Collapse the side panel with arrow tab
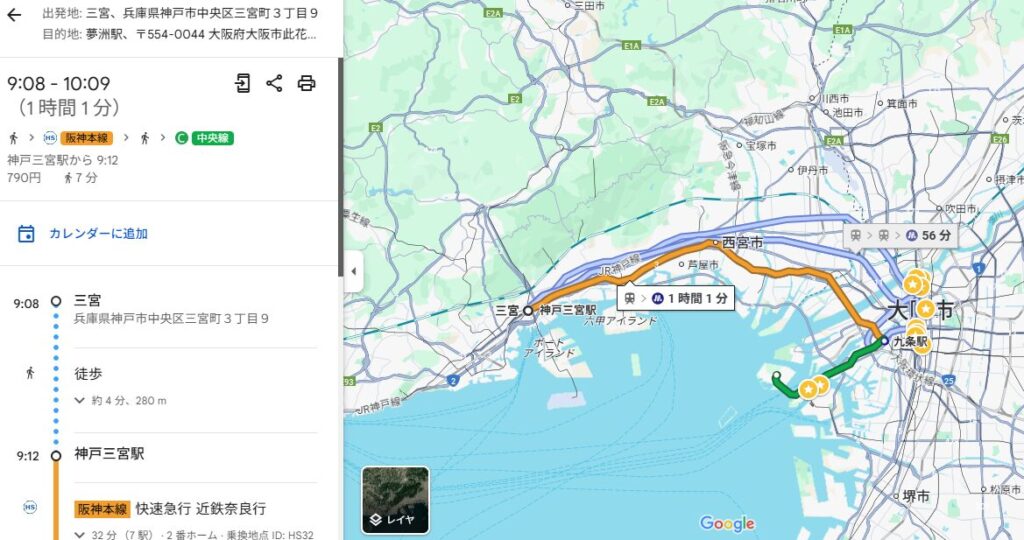The height and width of the screenshot is (540, 1024). (x=353, y=271)
